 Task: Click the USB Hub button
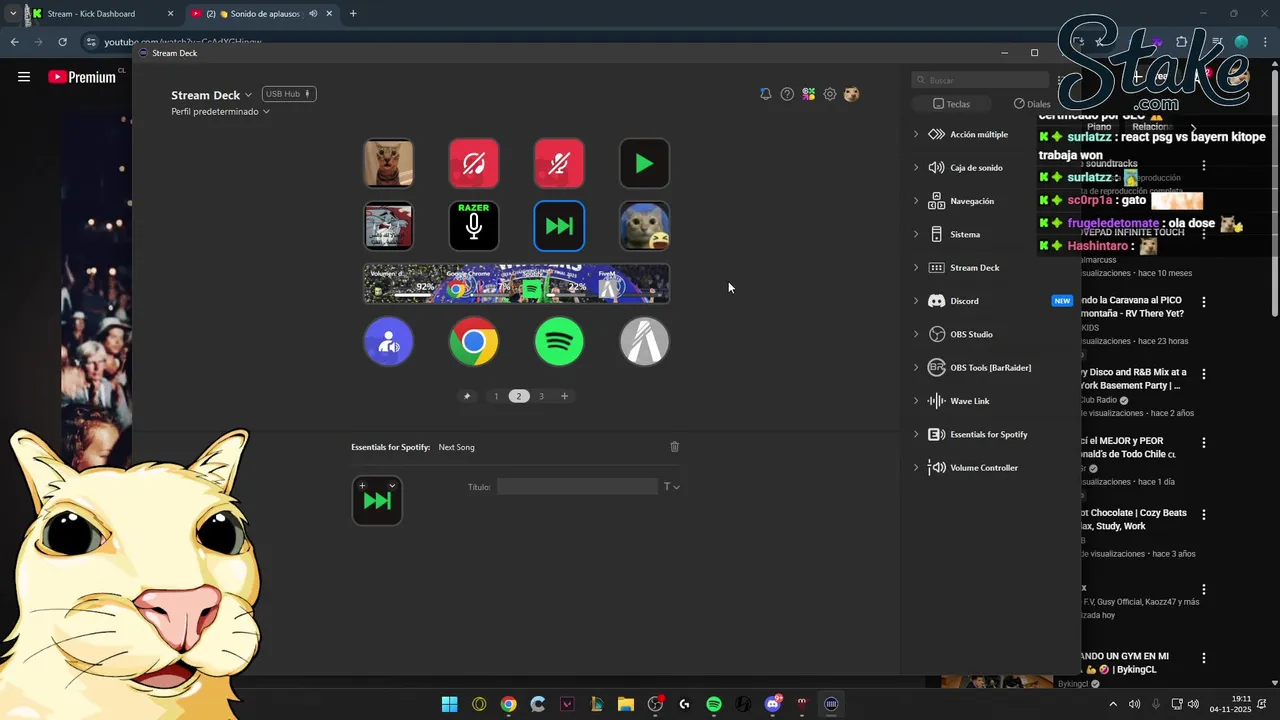[x=289, y=94]
